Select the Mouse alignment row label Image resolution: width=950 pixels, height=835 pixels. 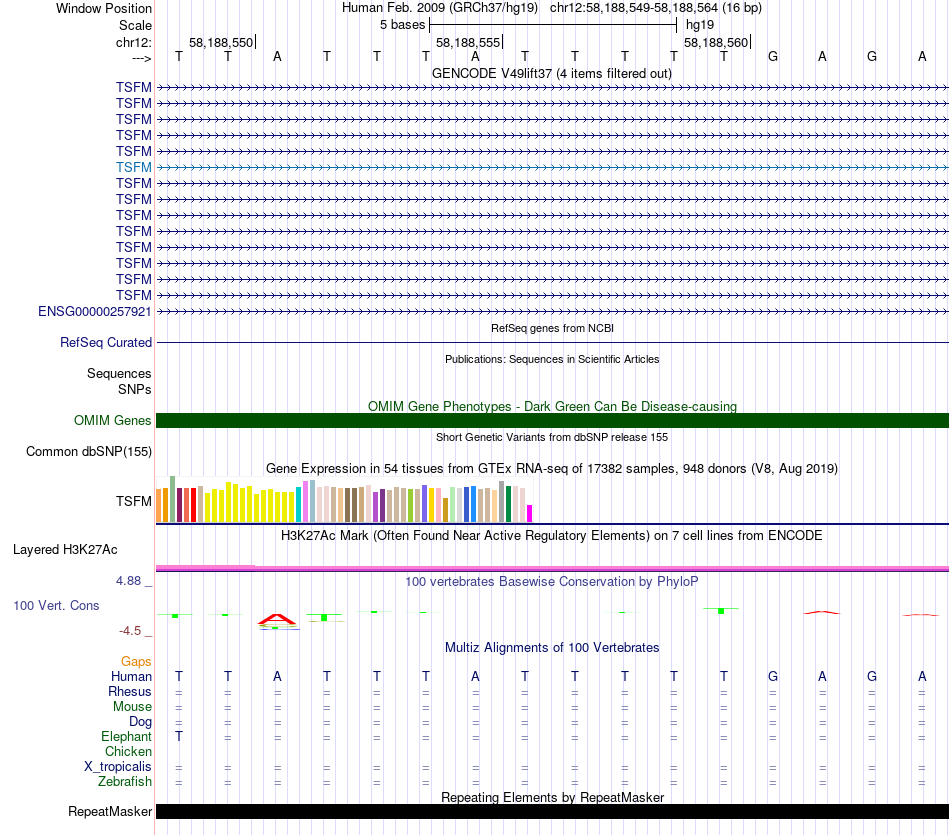132,707
